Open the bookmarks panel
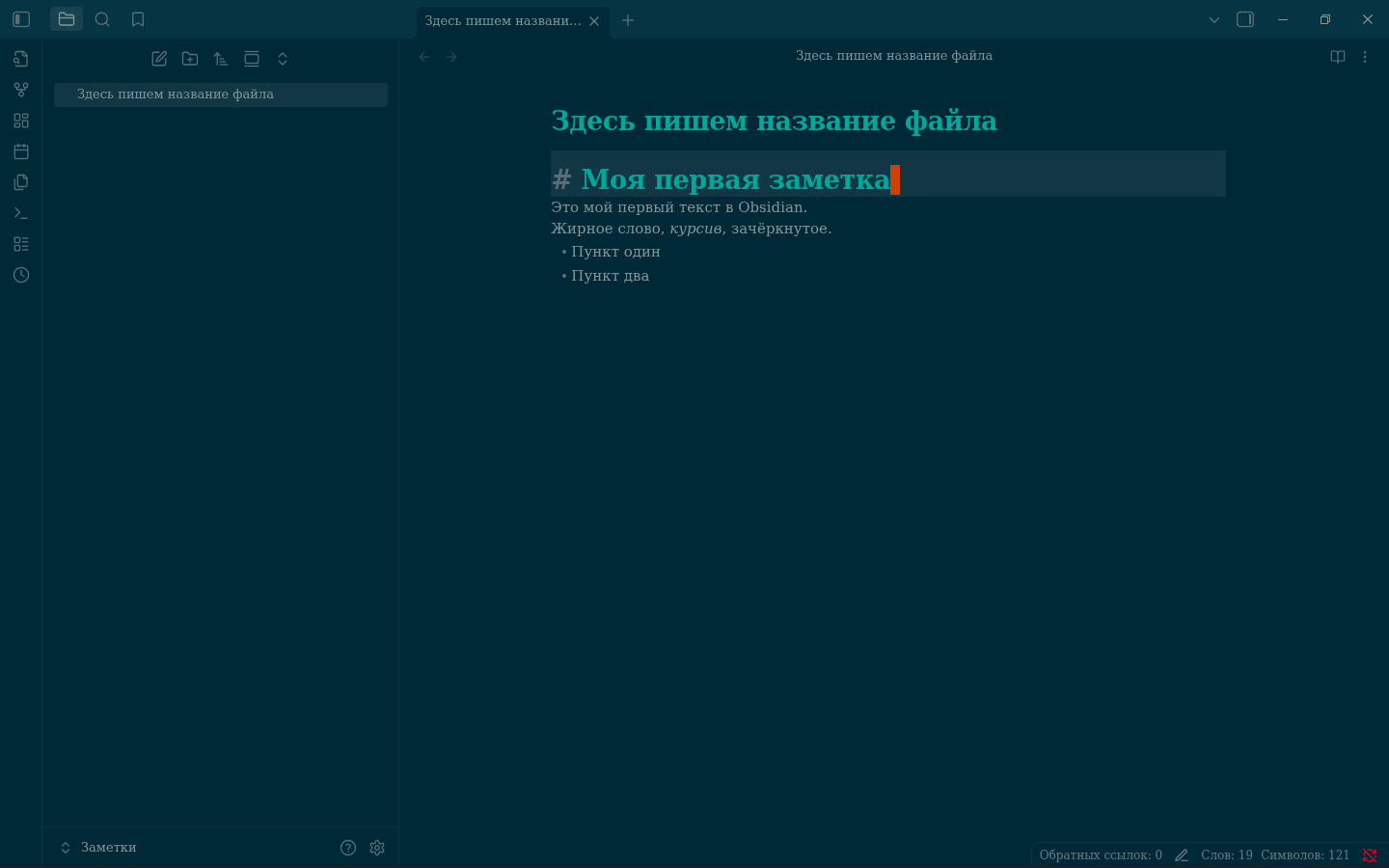This screenshot has width=1389, height=868. tap(138, 19)
